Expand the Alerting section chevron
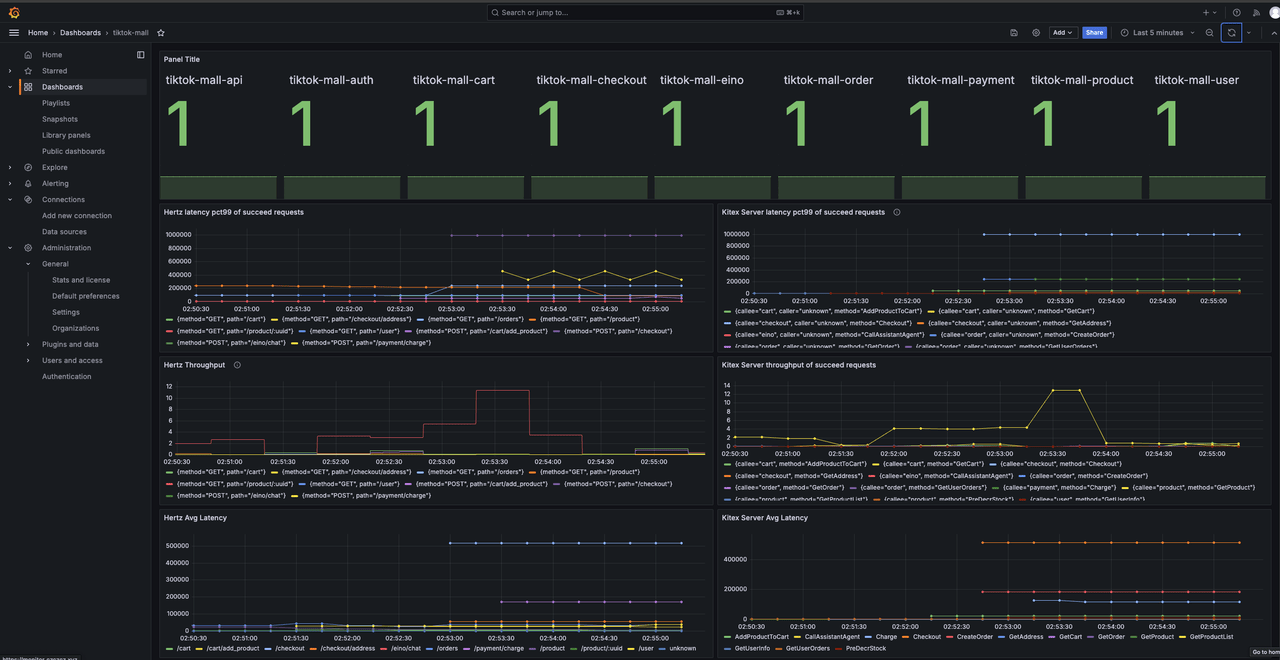This screenshot has width=1280, height=660. (10, 183)
